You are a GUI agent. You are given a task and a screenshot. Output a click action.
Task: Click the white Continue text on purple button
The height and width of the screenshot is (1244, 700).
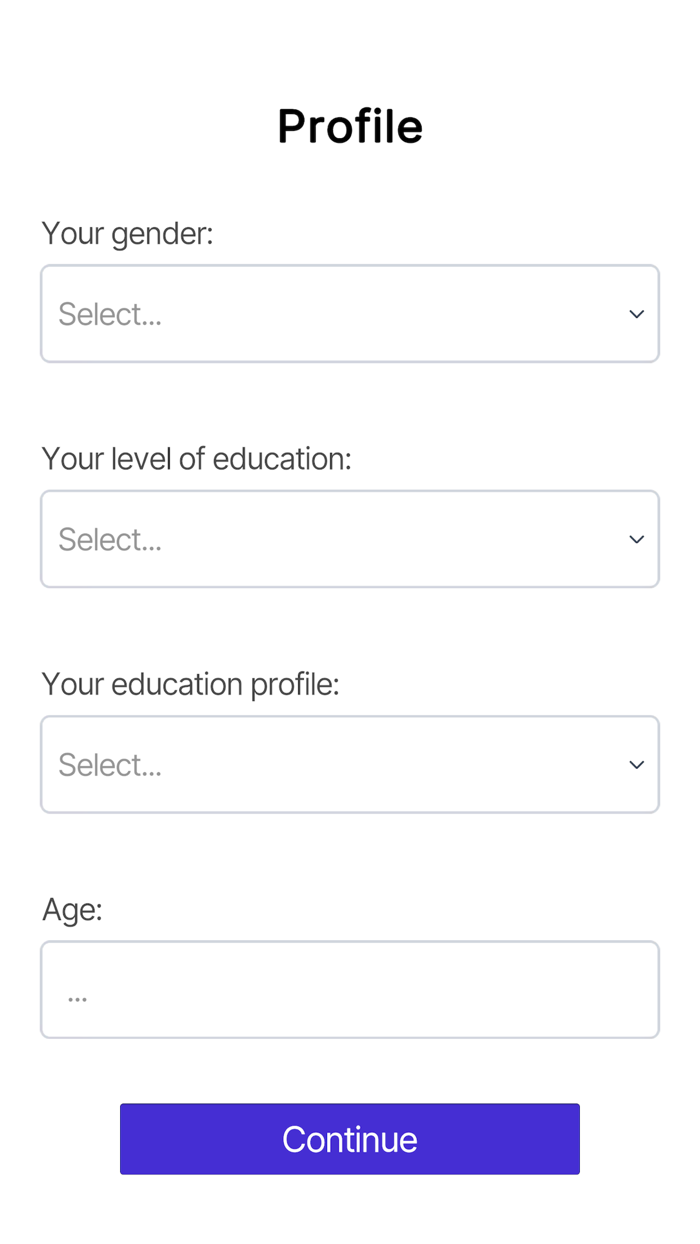pos(350,1140)
